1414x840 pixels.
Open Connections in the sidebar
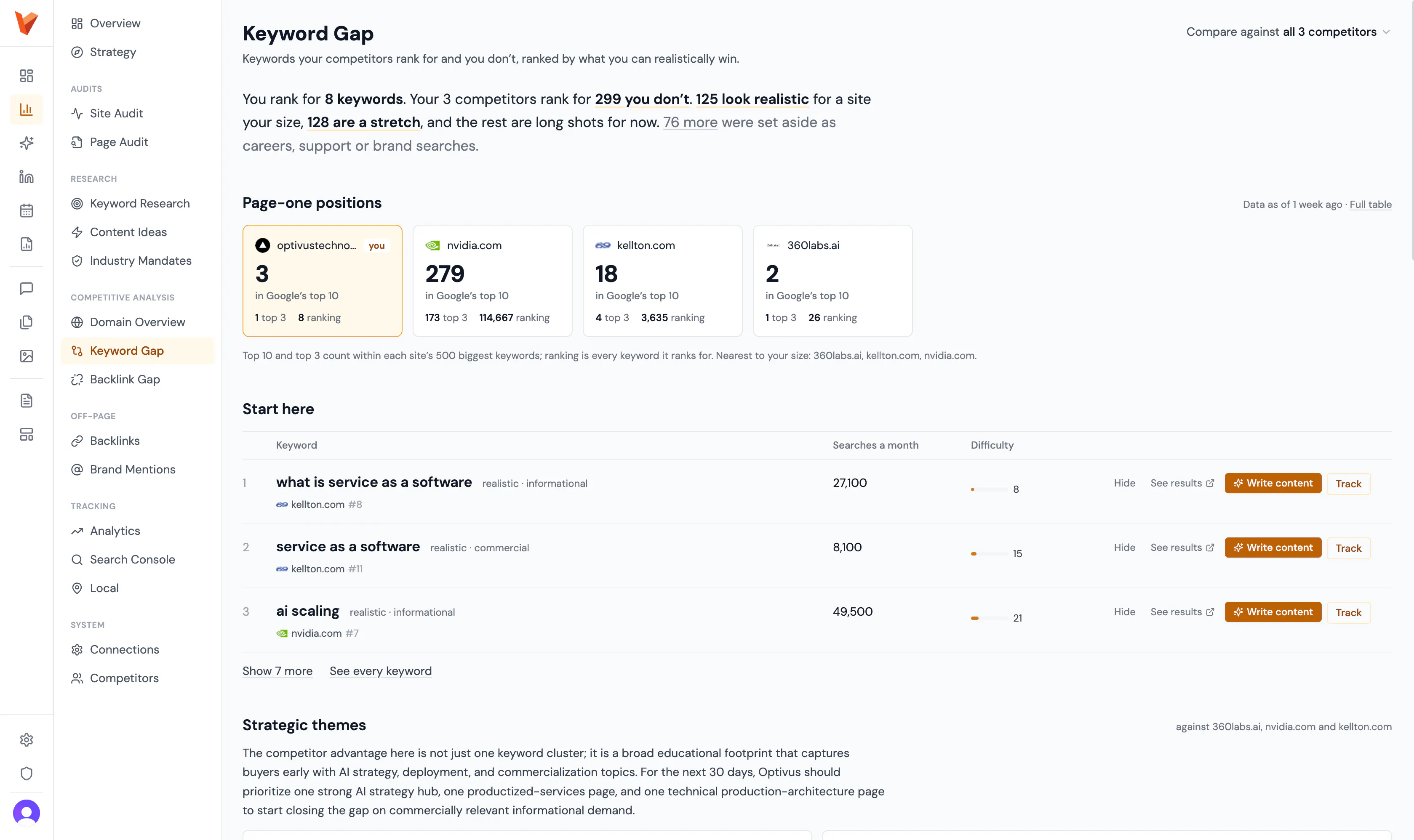tap(138, 649)
